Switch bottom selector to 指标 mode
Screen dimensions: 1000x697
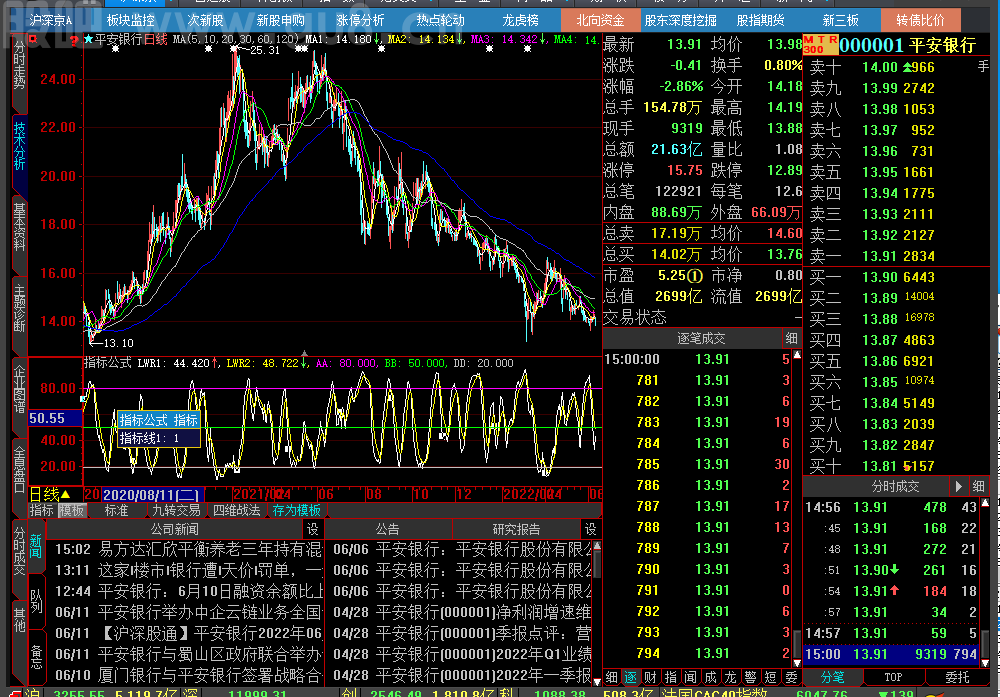click(41, 511)
